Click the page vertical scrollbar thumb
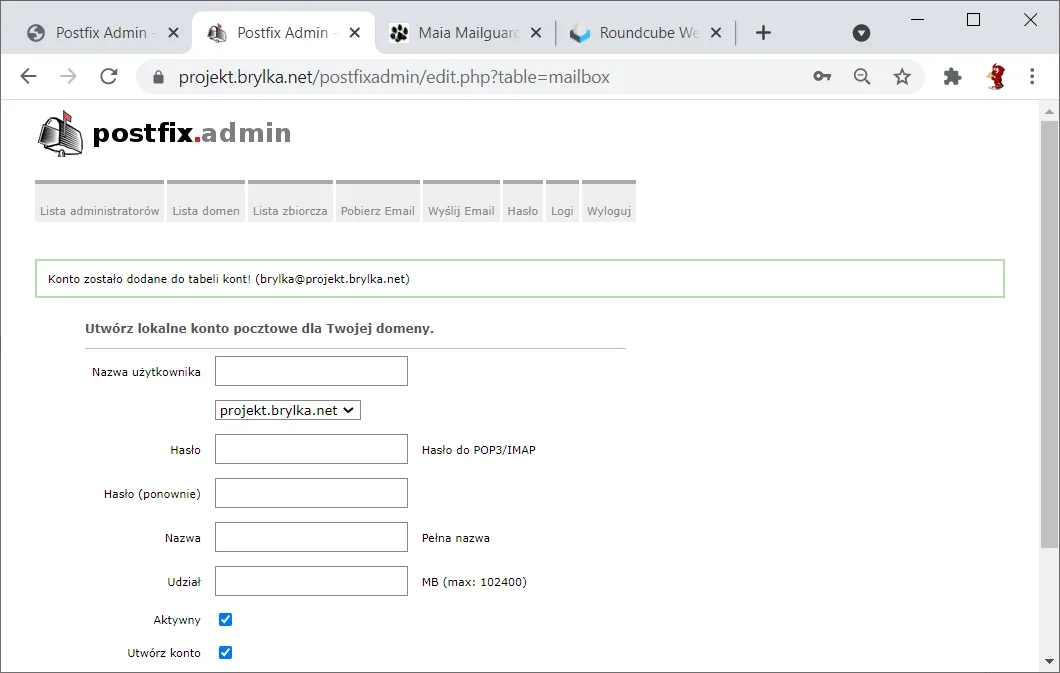Viewport: 1060px width, 673px height. pos(1049,334)
